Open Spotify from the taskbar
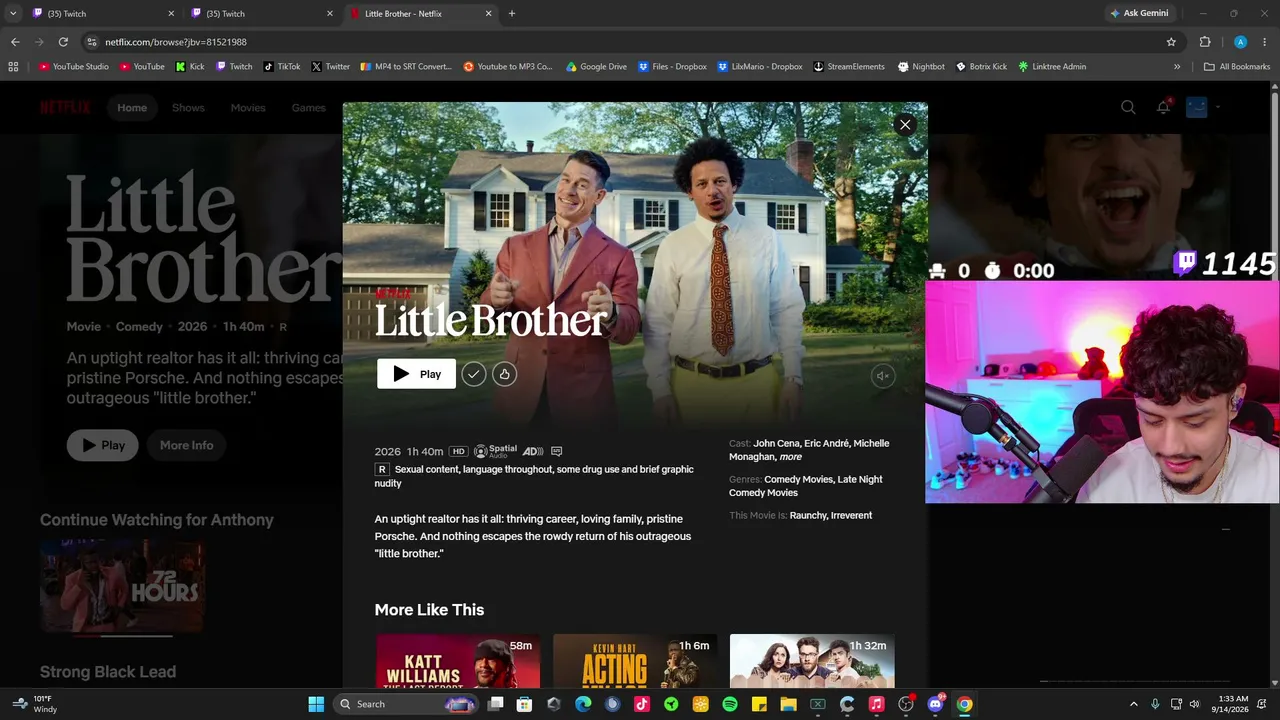Image resolution: width=1280 pixels, height=720 pixels. pos(730,704)
